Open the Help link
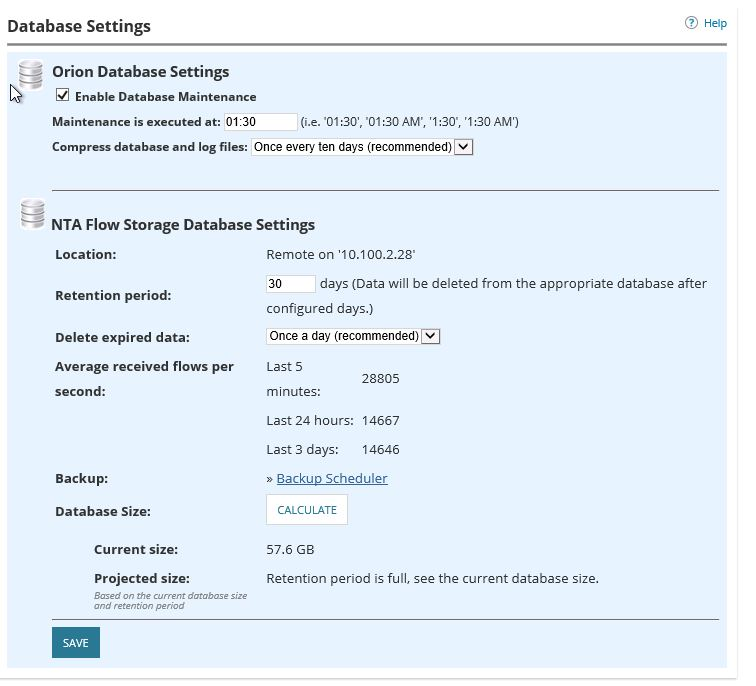The width and height of the screenshot is (756, 686). coord(715,23)
